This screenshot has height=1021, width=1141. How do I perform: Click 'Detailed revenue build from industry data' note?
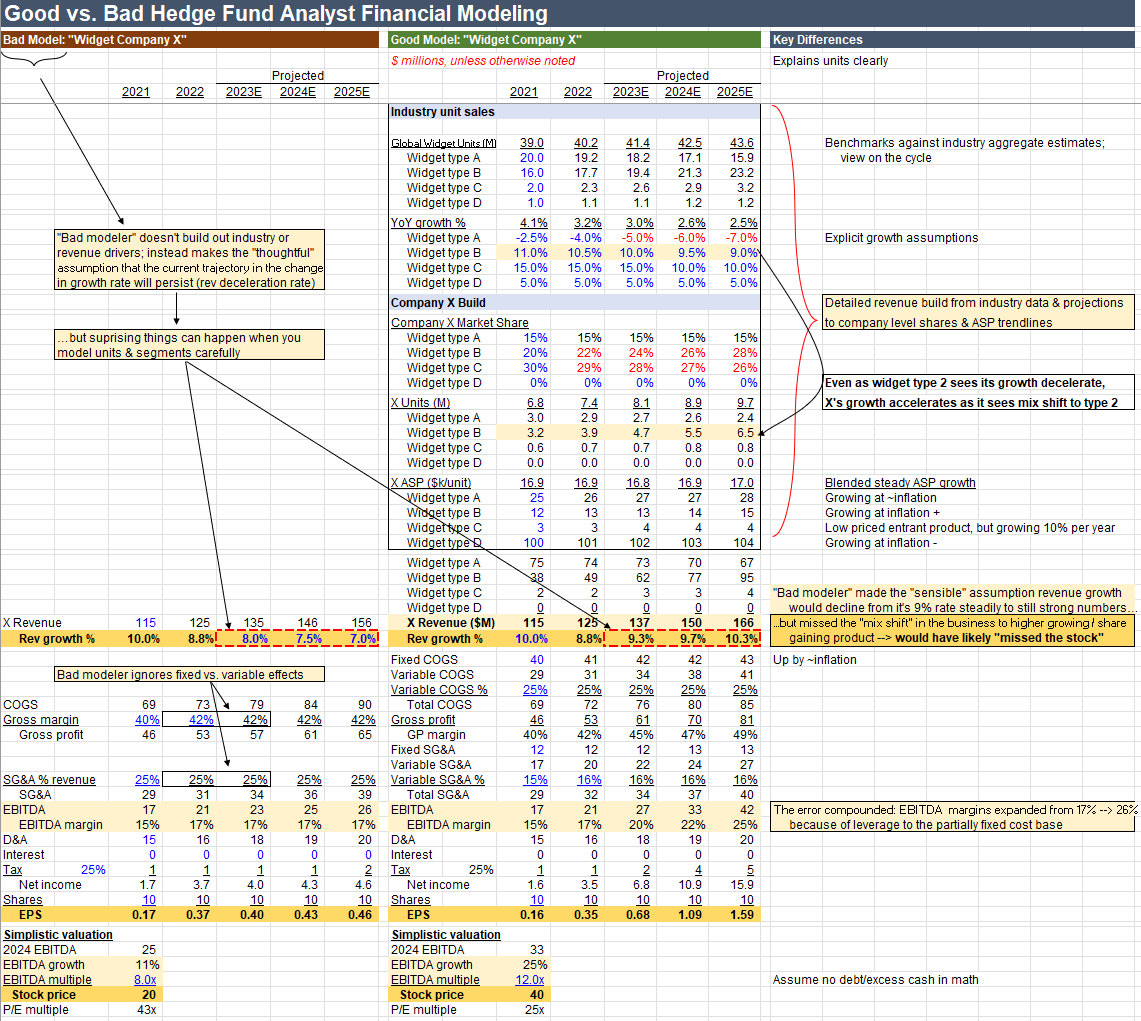(979, 312)
